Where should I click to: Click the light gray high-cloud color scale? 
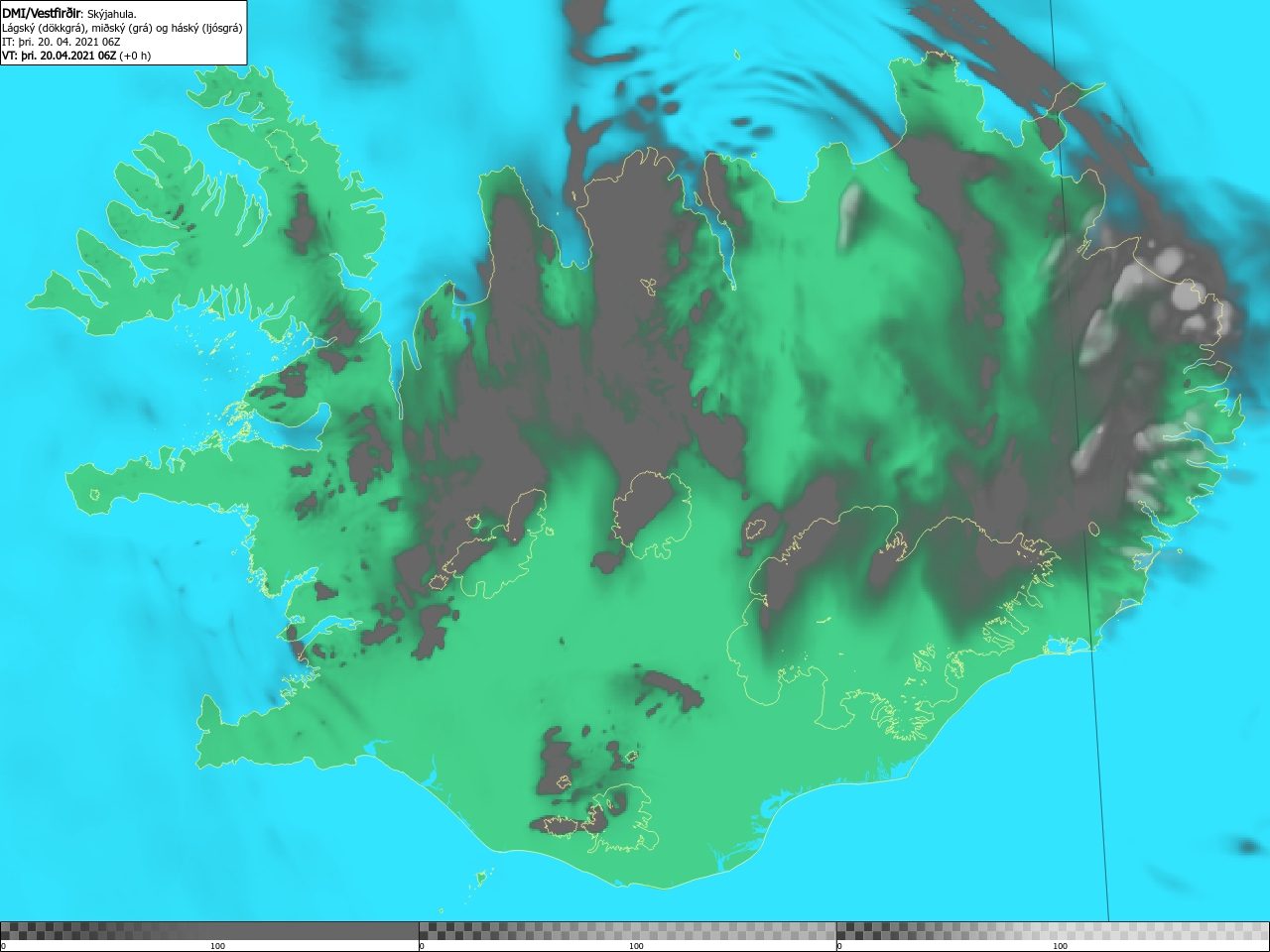(x=1053, y=931)
